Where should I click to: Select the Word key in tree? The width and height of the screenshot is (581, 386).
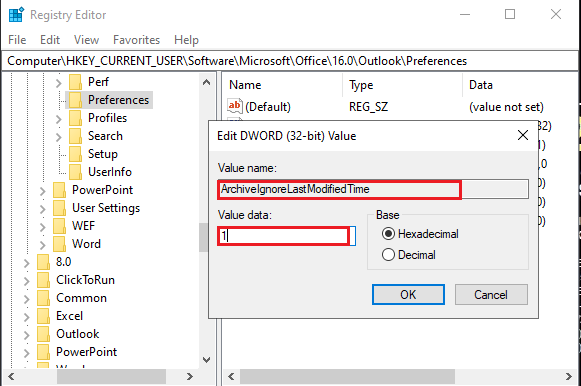point(86,244)
